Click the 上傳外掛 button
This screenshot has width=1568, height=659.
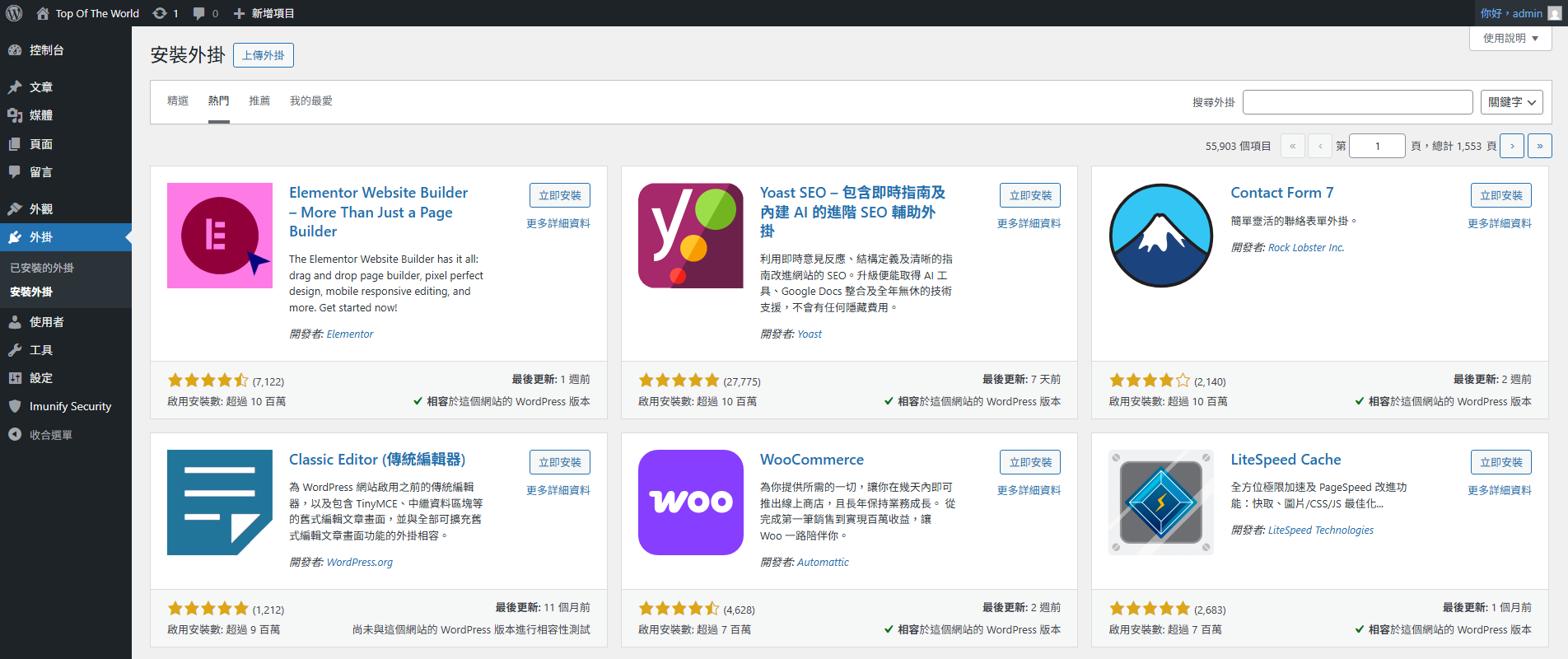click(264, 55)
